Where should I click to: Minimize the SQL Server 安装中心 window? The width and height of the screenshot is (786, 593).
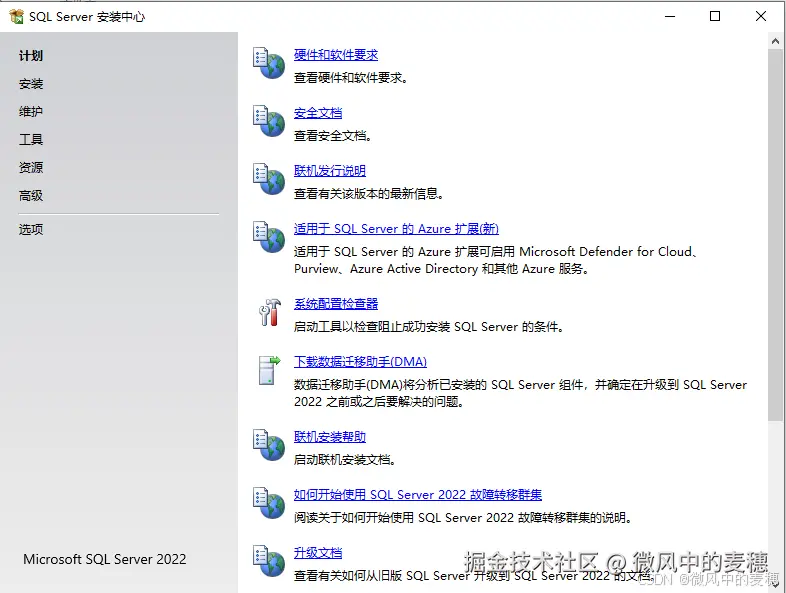[670, 17]
